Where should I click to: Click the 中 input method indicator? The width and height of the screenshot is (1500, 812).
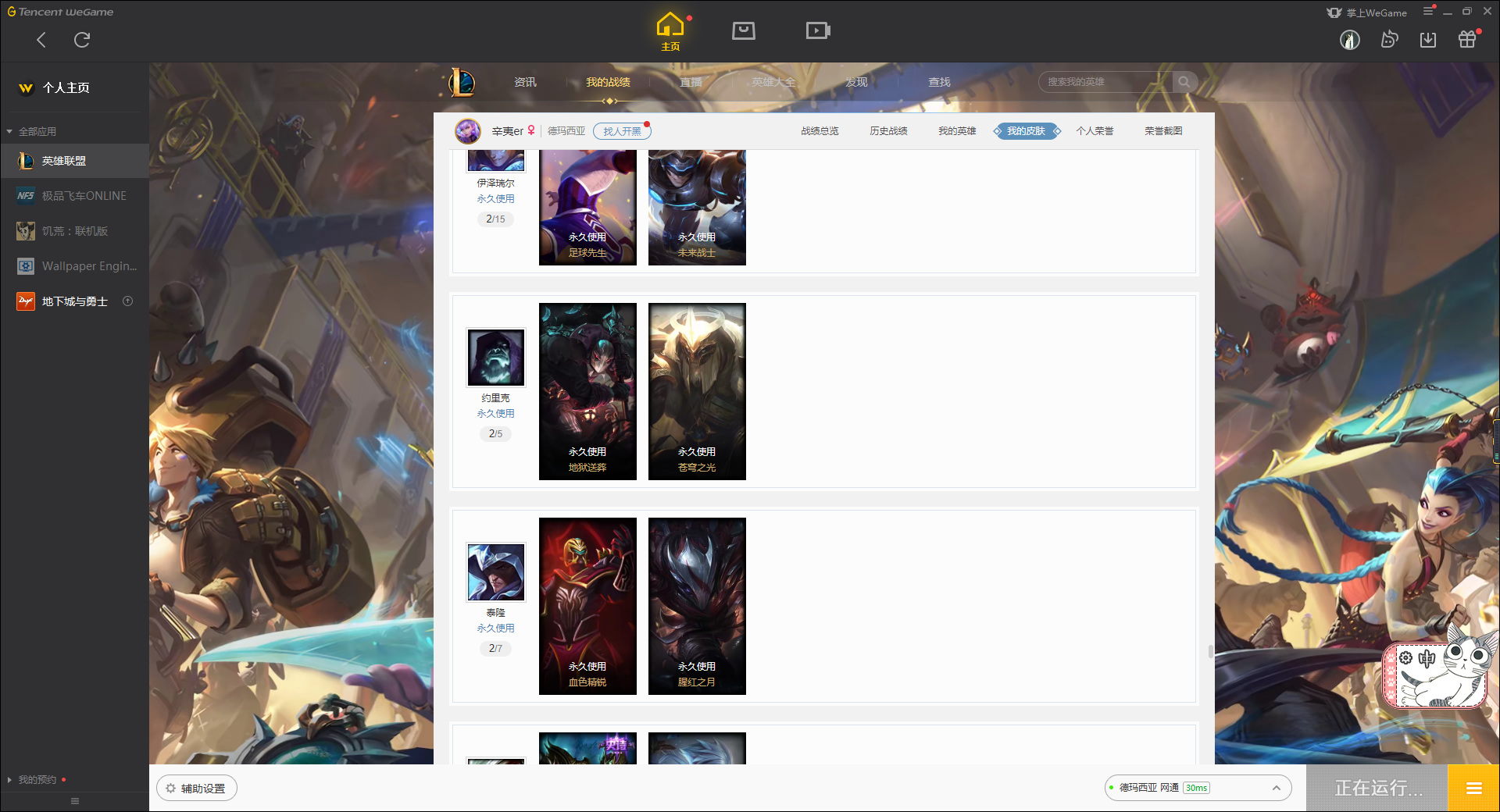(1427, 658)
